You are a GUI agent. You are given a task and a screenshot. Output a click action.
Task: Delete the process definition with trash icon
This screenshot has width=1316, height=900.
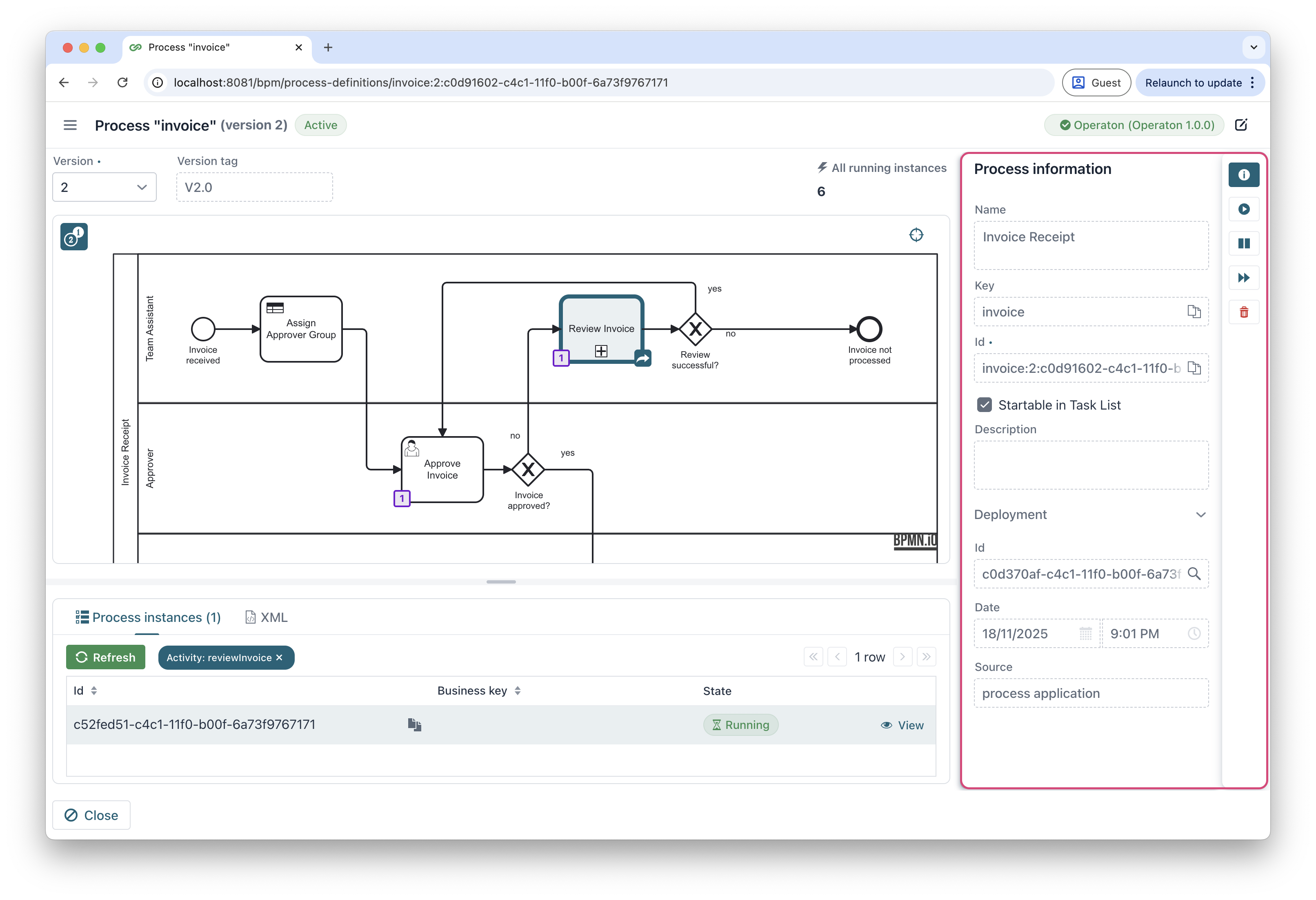tap(1243, 312)
